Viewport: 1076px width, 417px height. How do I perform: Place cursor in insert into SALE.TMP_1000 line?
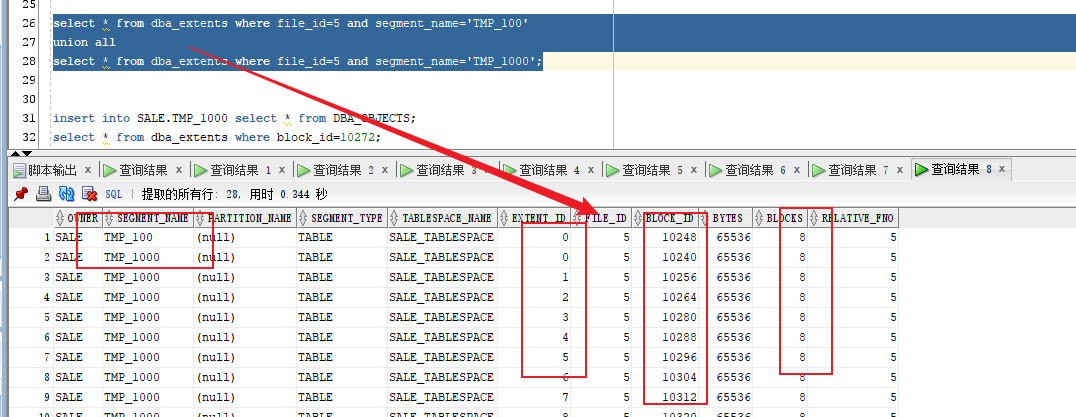coord(235,118)
